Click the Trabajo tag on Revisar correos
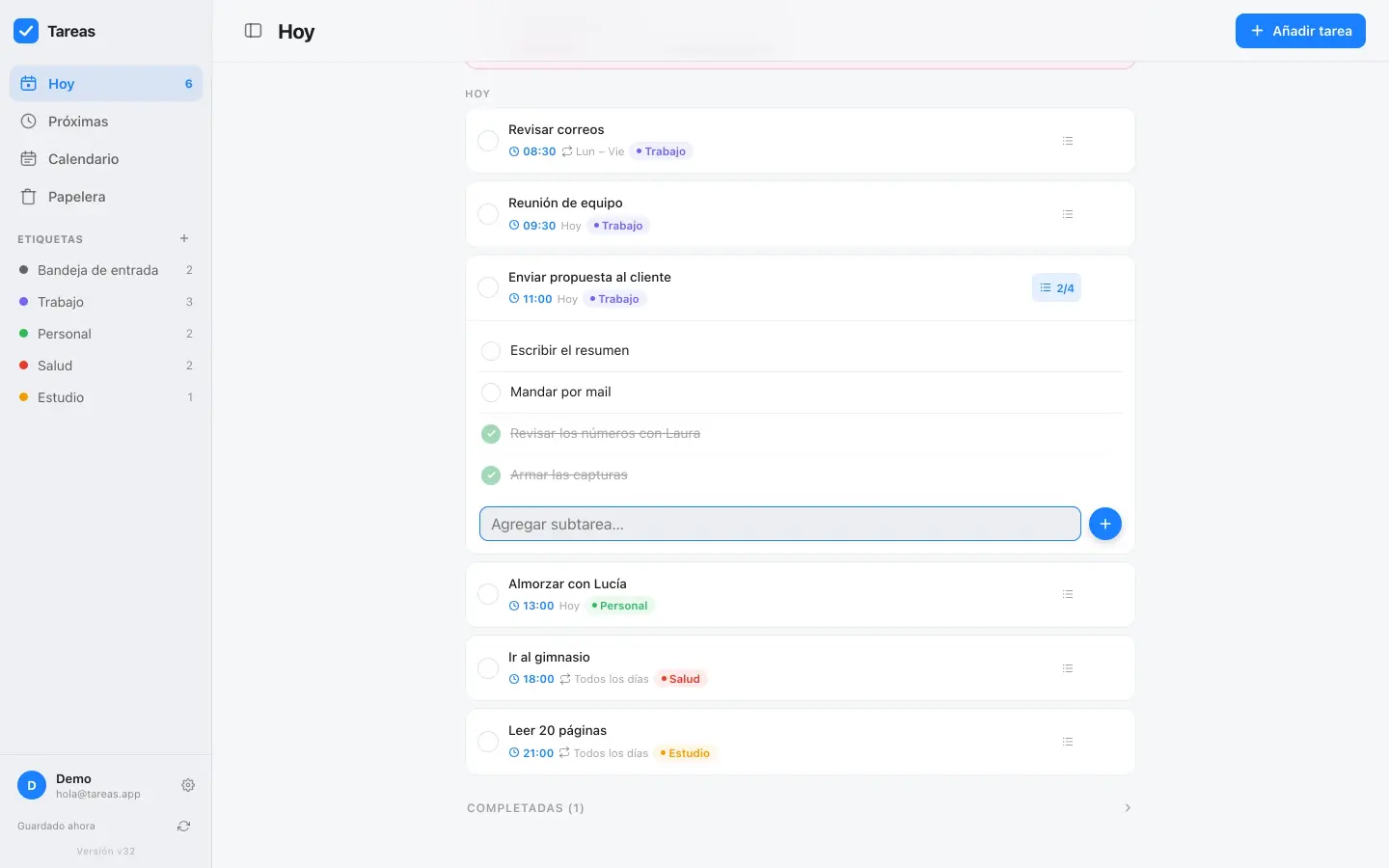Image resolution: width=1389 pixels, height=868 pixels. coord(661,151)
